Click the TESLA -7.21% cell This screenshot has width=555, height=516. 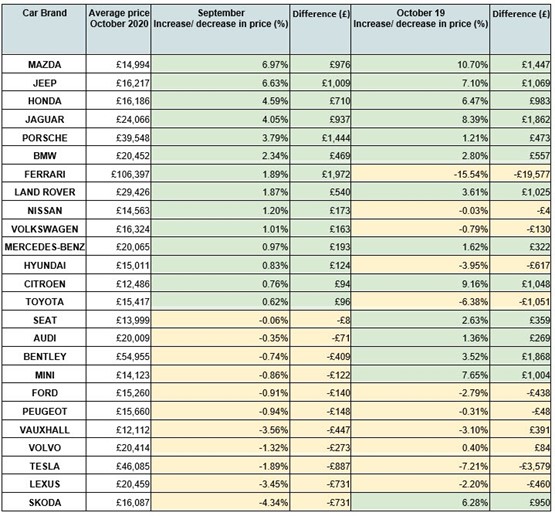[x=420, y=466]
